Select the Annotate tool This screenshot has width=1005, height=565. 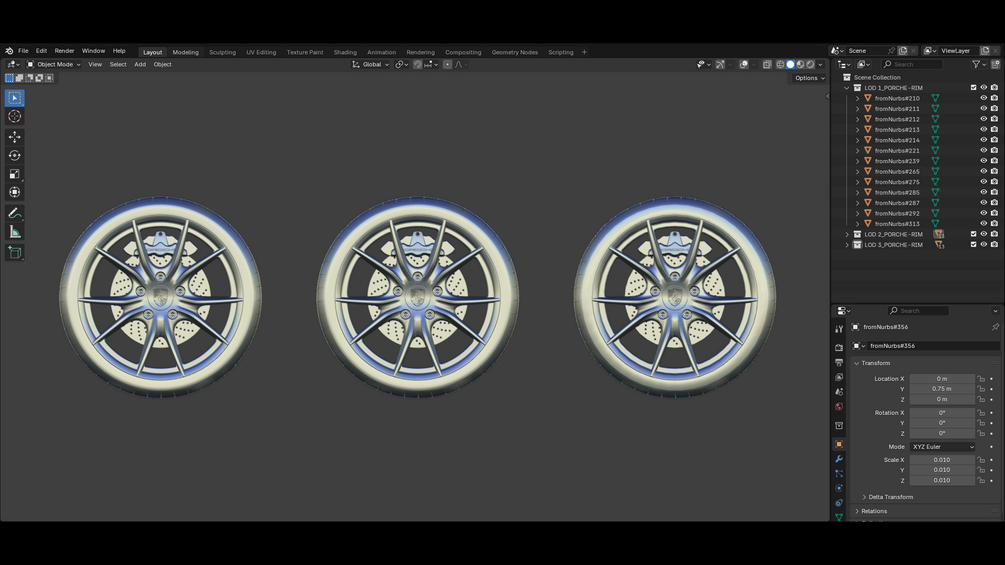pyautogui.click(x=14, y=213)
